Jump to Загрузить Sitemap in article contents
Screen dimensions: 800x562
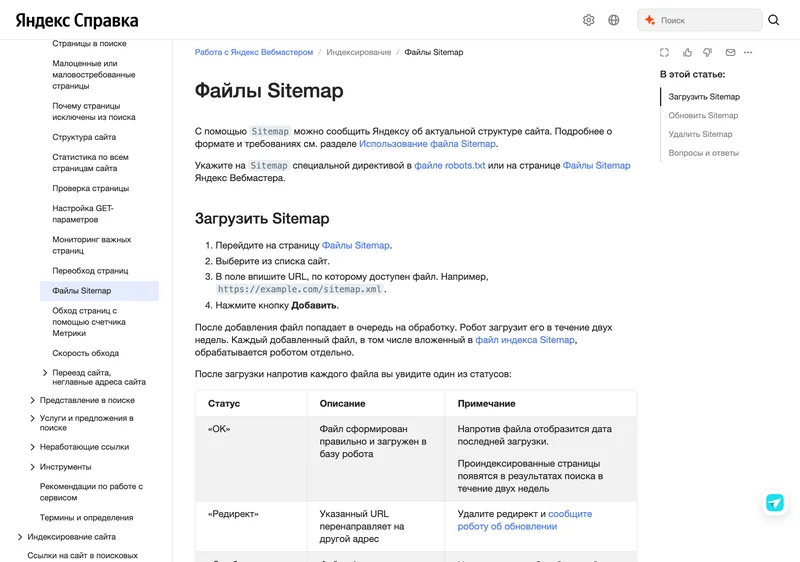(704, 96)
